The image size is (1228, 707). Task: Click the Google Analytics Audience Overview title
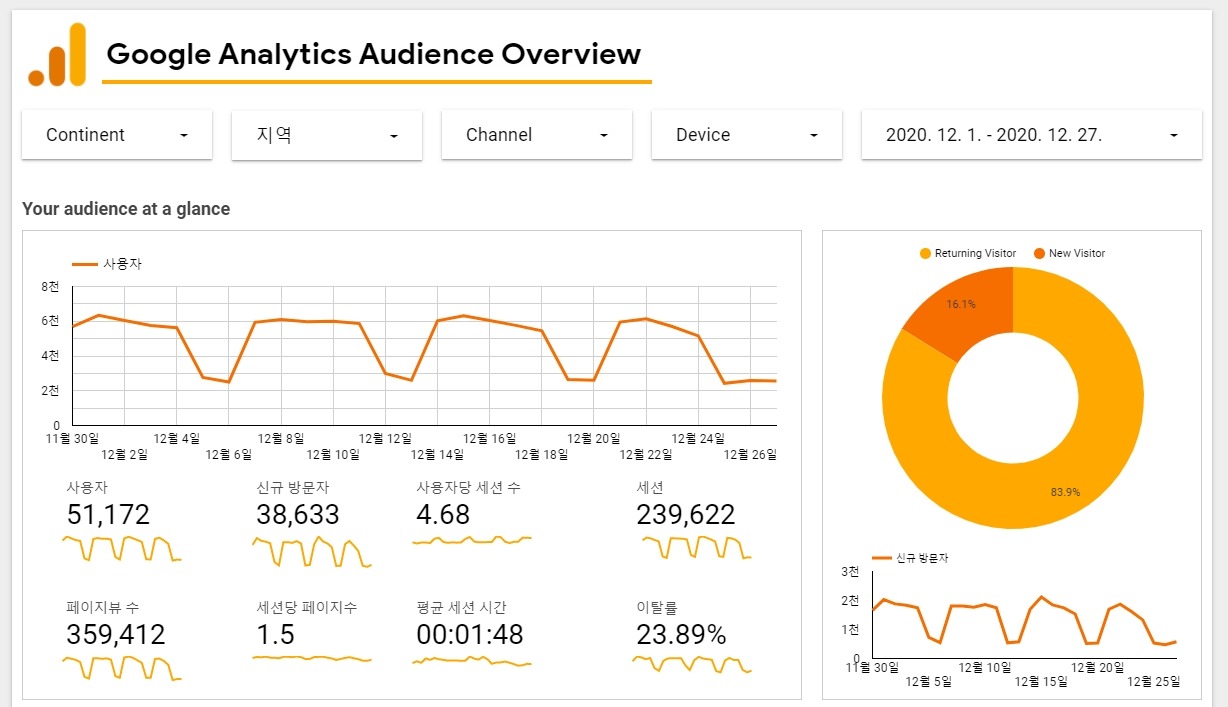pos(374,54)
